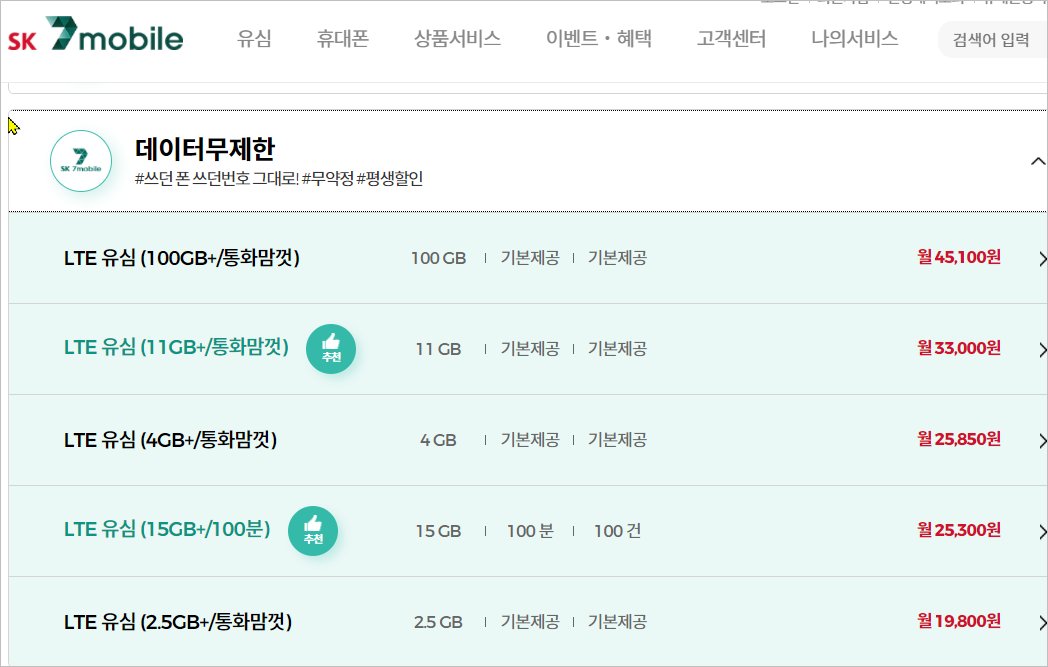Open arrow for 4GB+ plan row
The height and width of the screenshot is (667, 1048).
pos(1041,440)
